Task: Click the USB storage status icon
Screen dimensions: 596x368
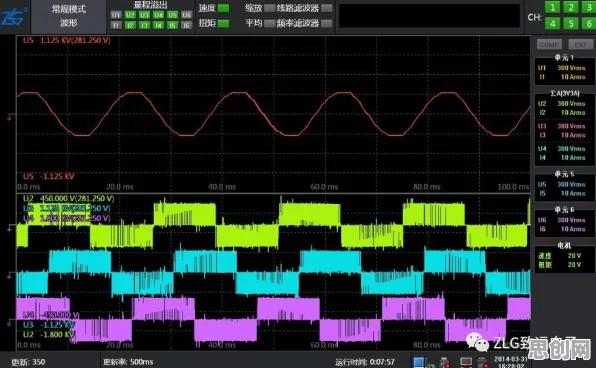Action: pyautogui.click(x=444, y=362)
